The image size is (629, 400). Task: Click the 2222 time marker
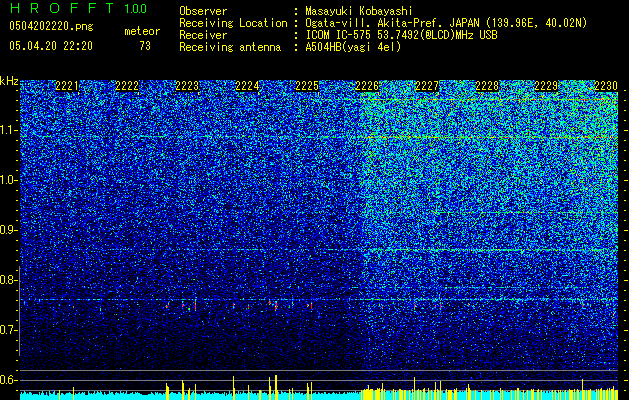coord(127,86)
